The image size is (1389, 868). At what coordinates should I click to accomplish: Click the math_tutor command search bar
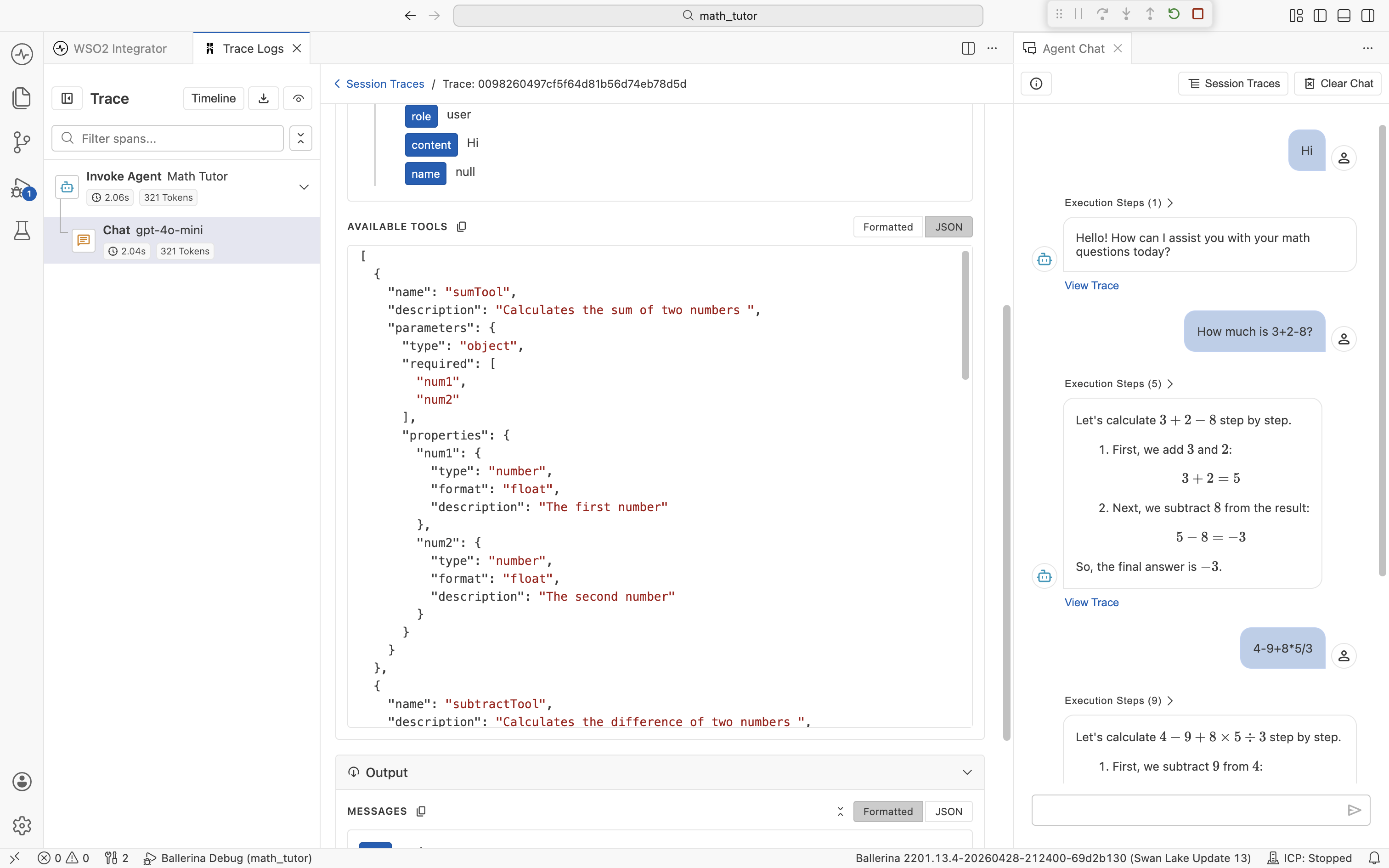pyautogui.click(x=718, y=16)
